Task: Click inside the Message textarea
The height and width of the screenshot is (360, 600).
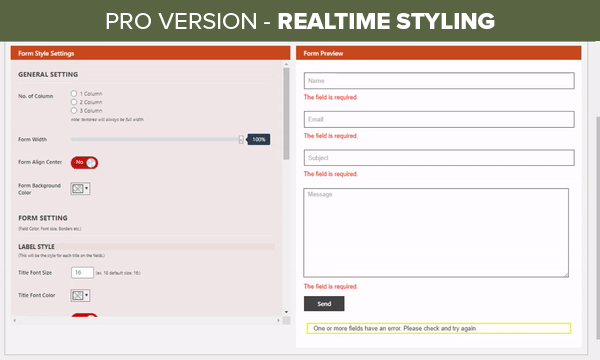Action: tap(436, 233)
